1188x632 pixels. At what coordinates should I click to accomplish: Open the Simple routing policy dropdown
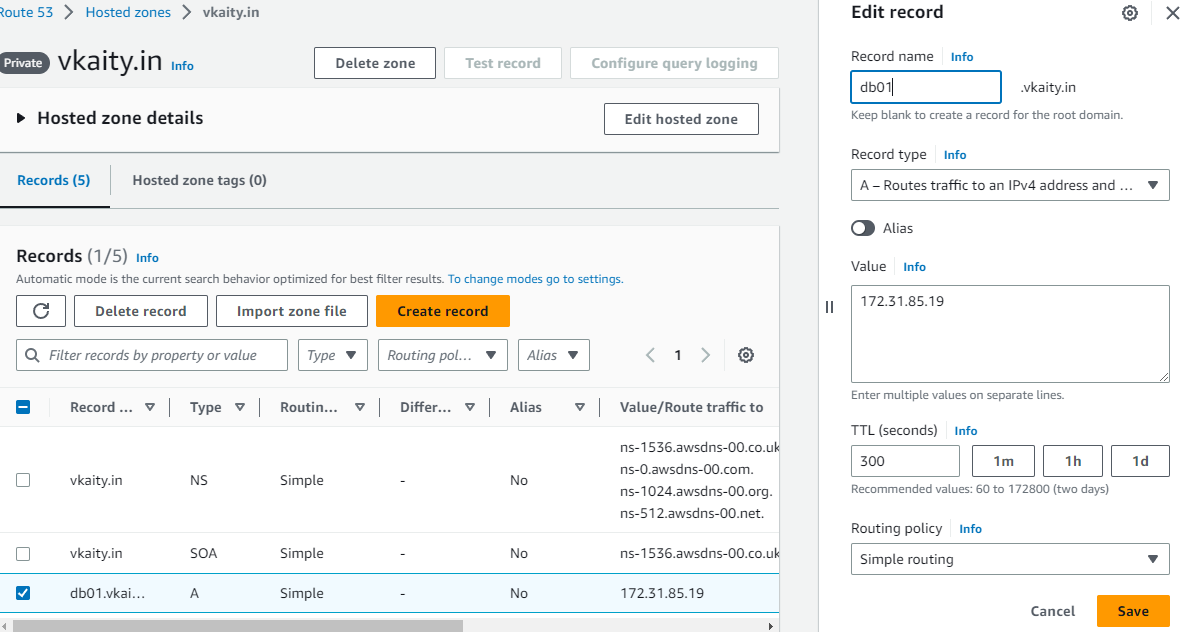(x=1010, y=559)
